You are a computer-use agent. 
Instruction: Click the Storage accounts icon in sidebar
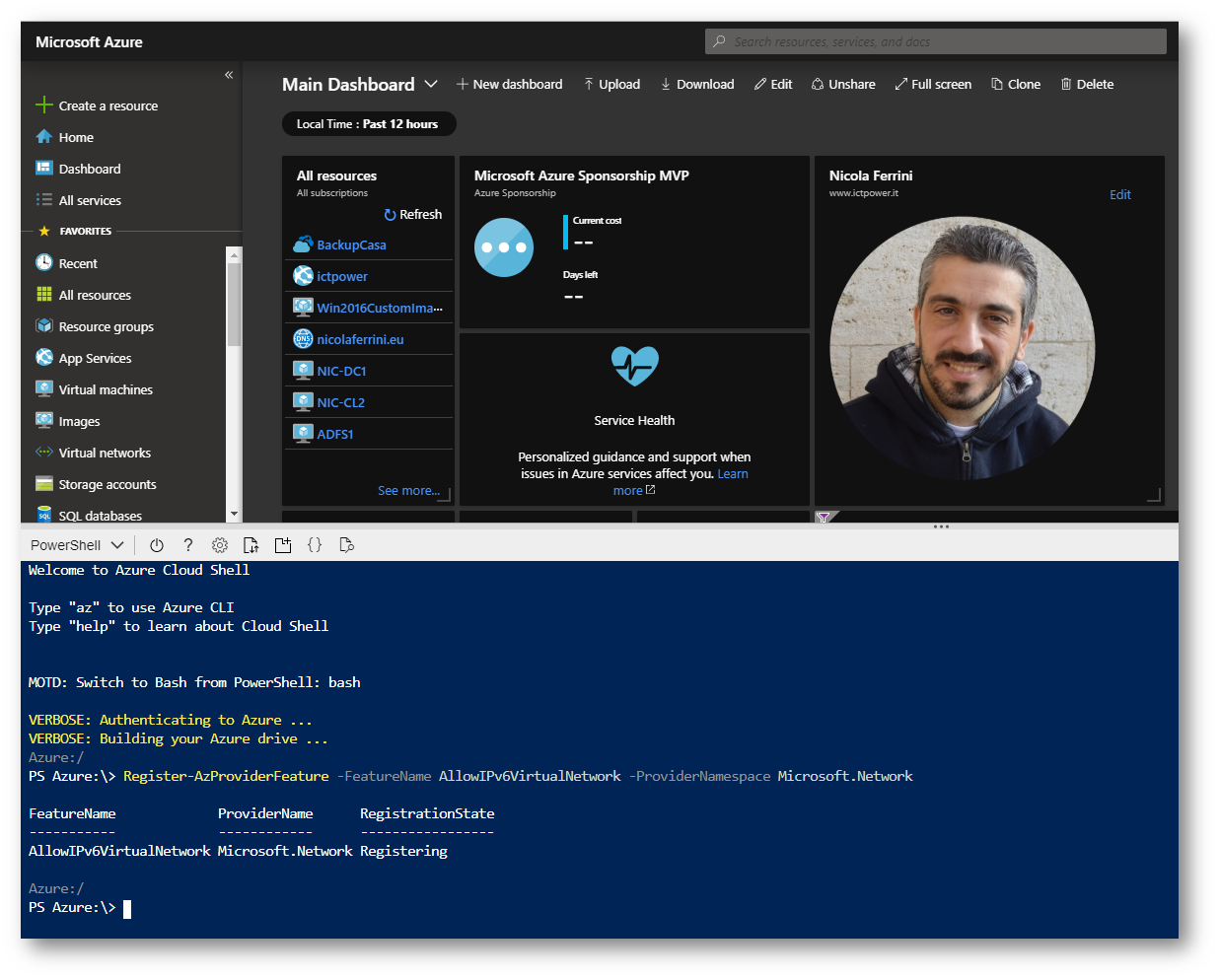(44, 483)
